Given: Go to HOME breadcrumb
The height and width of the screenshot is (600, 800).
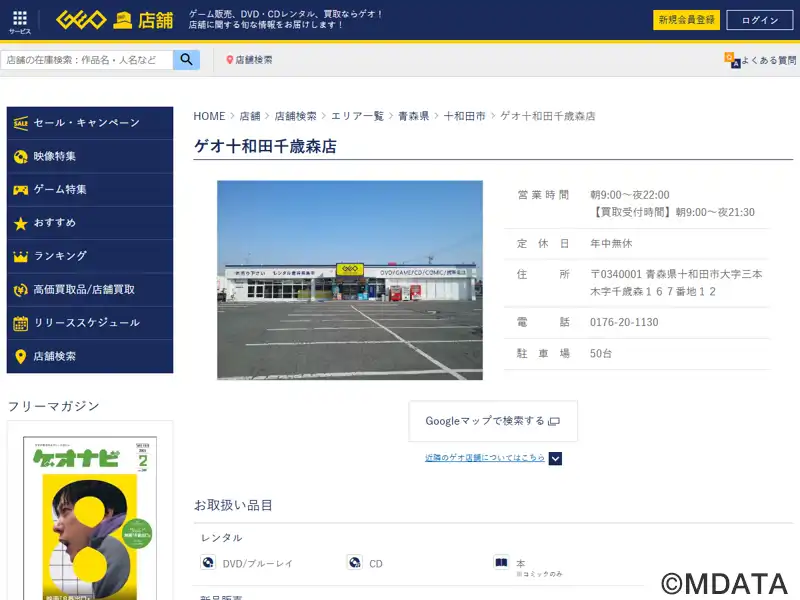Looking at the screenshot, I should (209, 116).
